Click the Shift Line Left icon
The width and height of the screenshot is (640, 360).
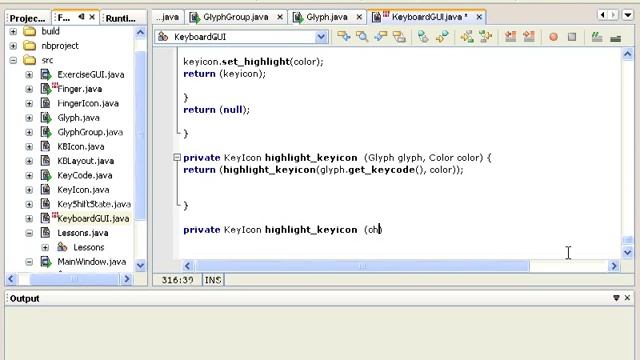(x=510, y=37)
